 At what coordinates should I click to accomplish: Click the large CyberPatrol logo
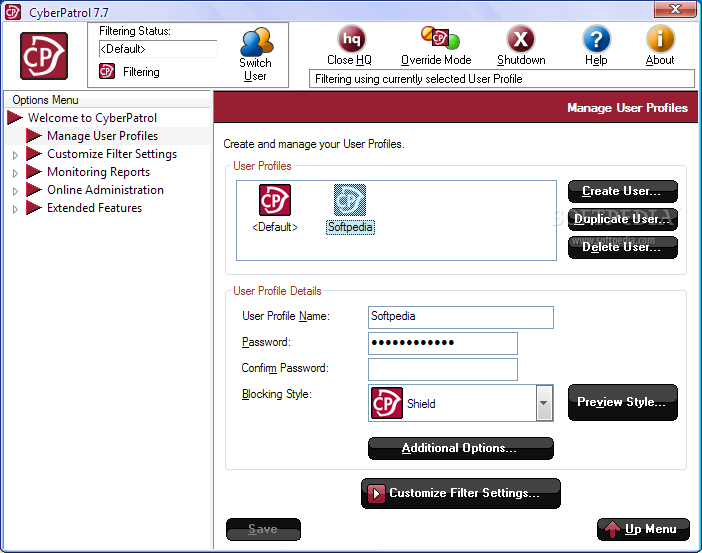[44, 56]
